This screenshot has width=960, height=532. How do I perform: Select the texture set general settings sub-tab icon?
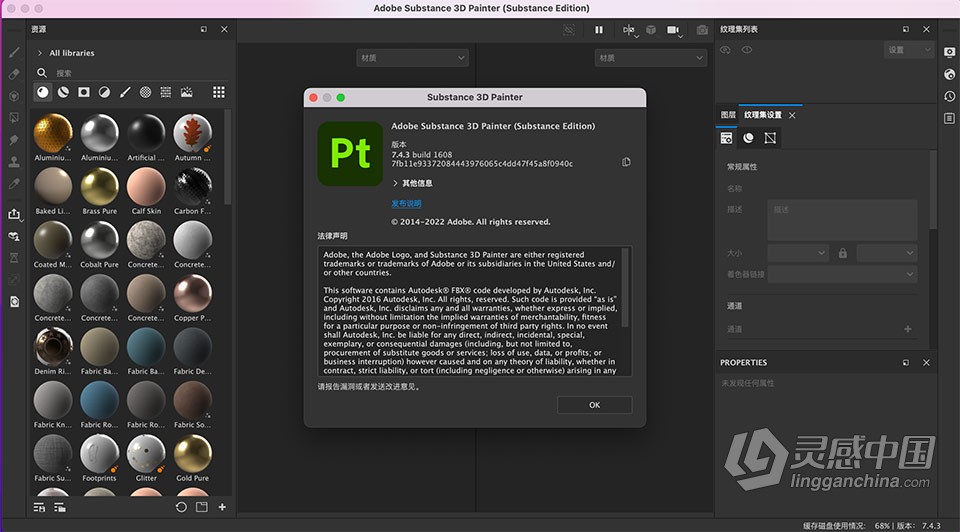[726, 138]
